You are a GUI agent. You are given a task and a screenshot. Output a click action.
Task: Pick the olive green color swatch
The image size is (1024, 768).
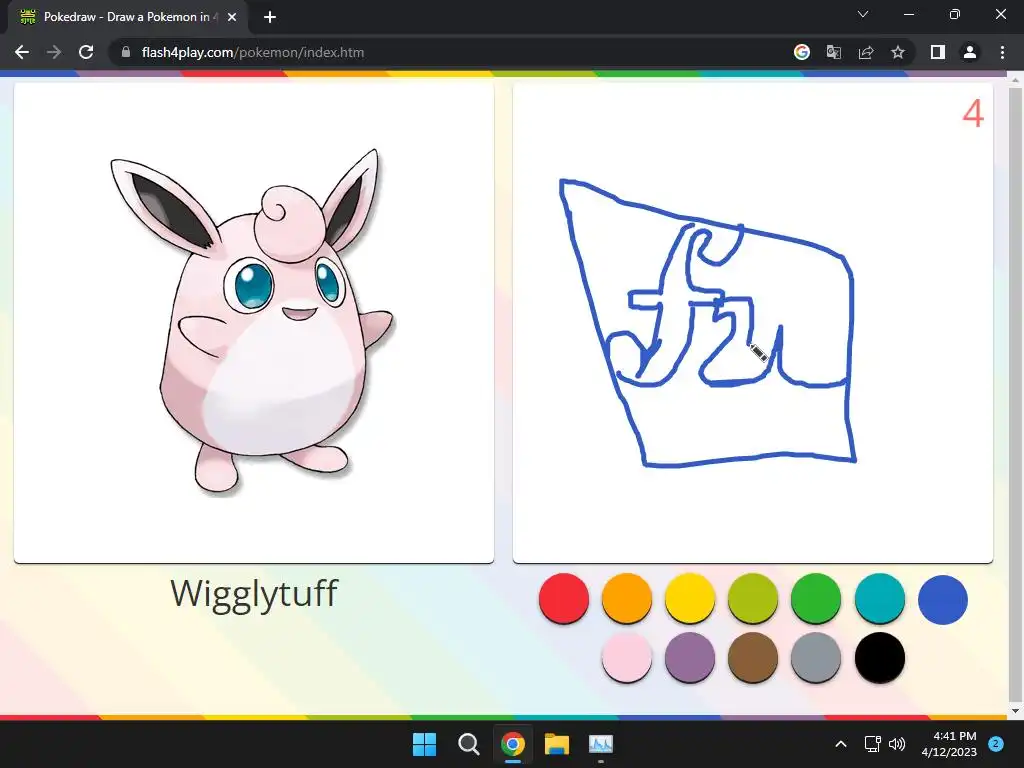(753, 598)
